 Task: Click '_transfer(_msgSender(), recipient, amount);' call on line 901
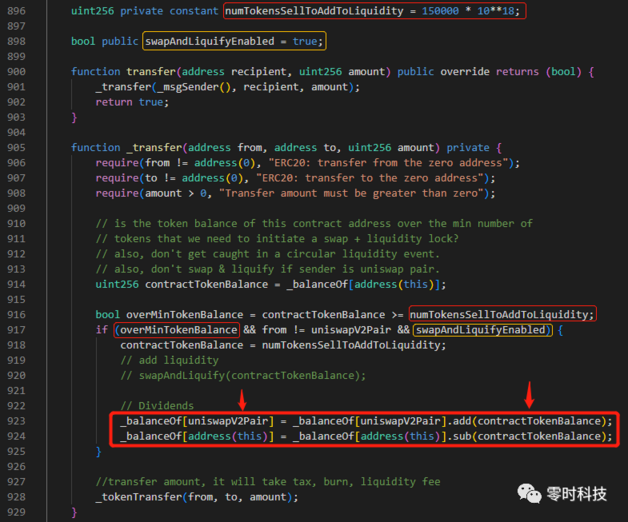pos(227,87)
